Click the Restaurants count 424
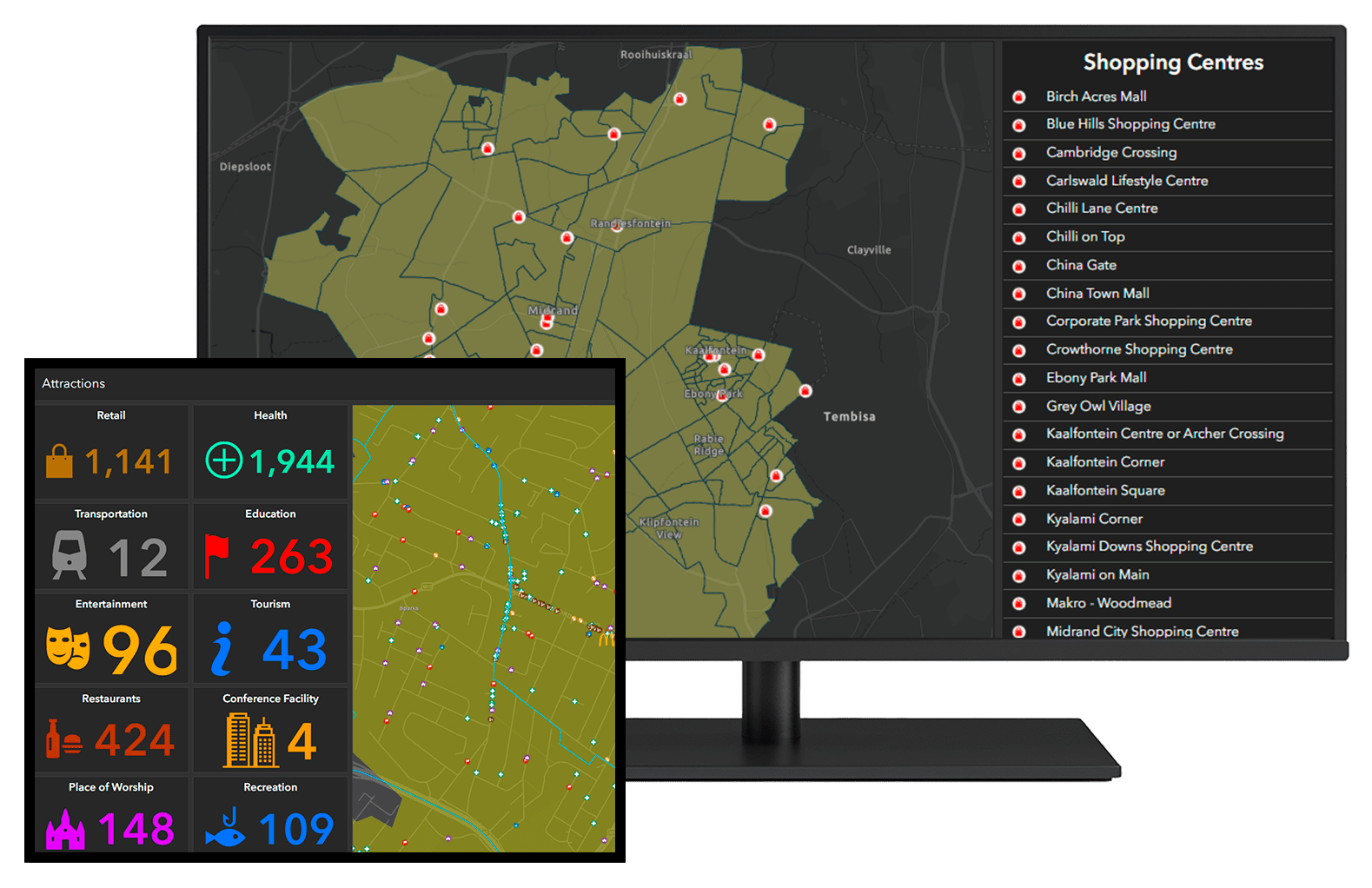Image resolution: width=1372 pixels, height=888 pixels. [x=135, y=740]
